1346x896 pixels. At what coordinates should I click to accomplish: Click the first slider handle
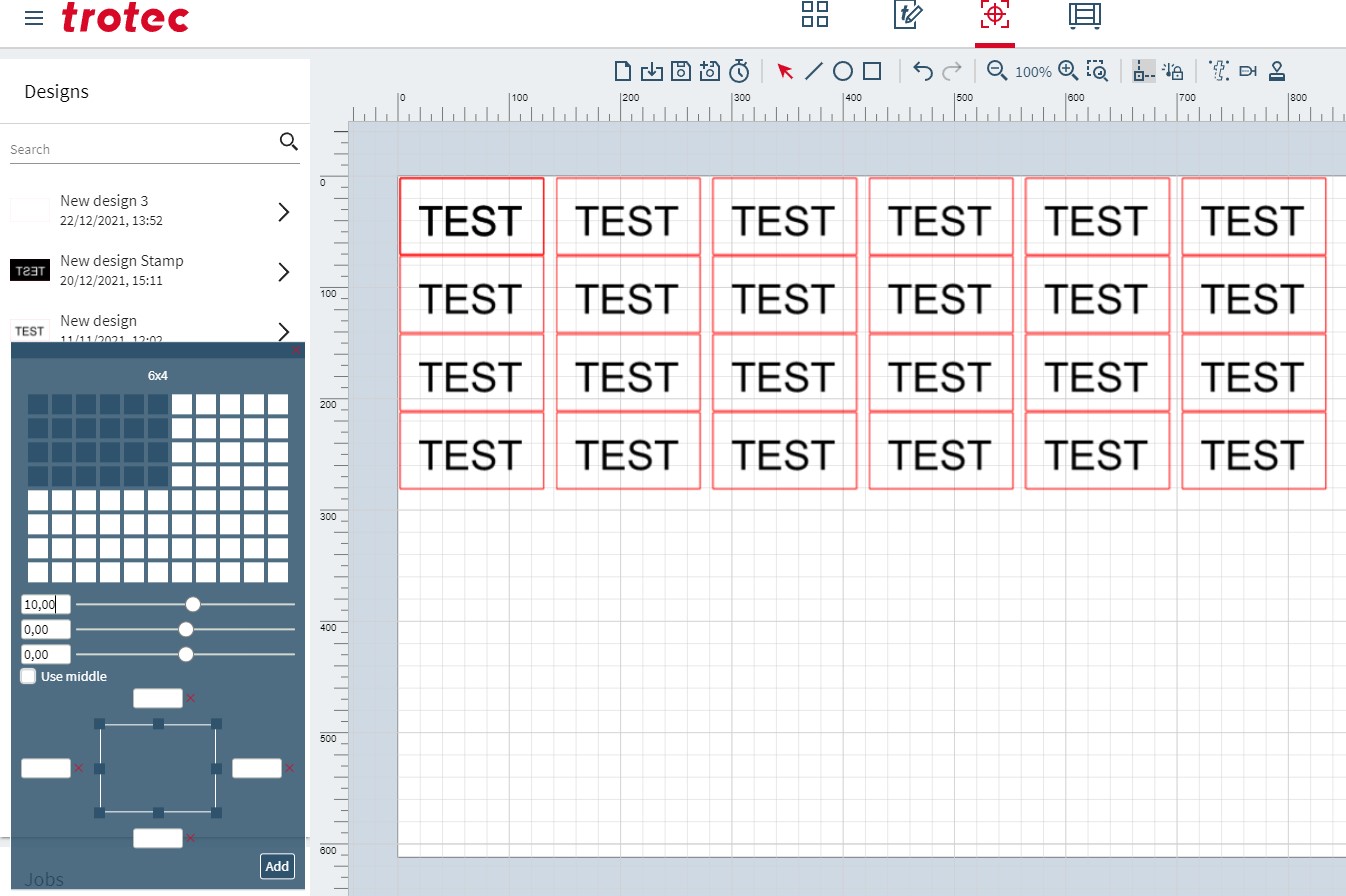193,604
